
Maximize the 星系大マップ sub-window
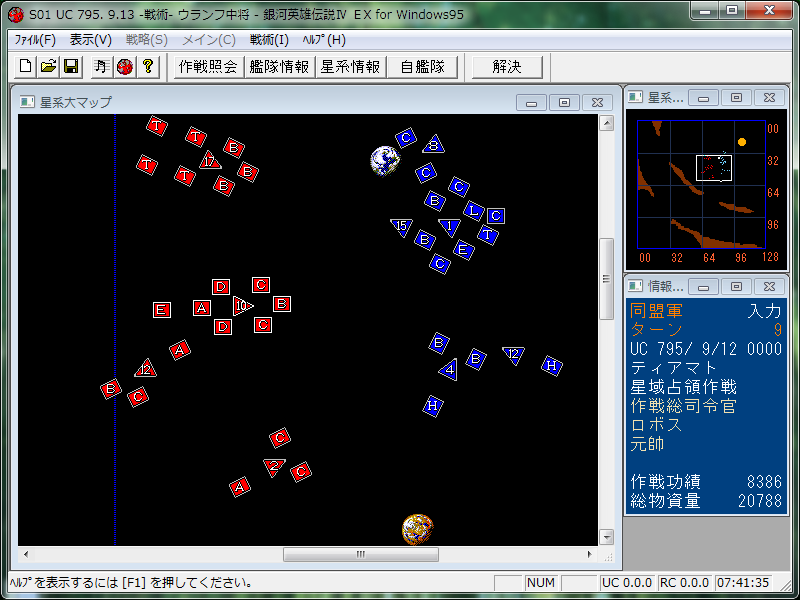click(x=564, y=103)
